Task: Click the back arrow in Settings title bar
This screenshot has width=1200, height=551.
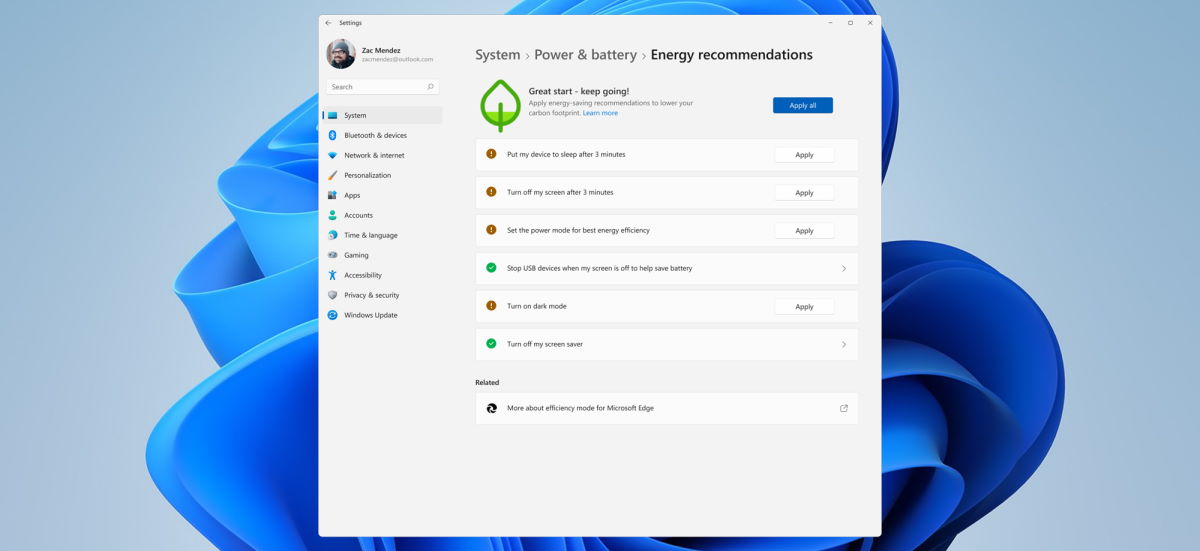Action: click(x=328, y=23)
